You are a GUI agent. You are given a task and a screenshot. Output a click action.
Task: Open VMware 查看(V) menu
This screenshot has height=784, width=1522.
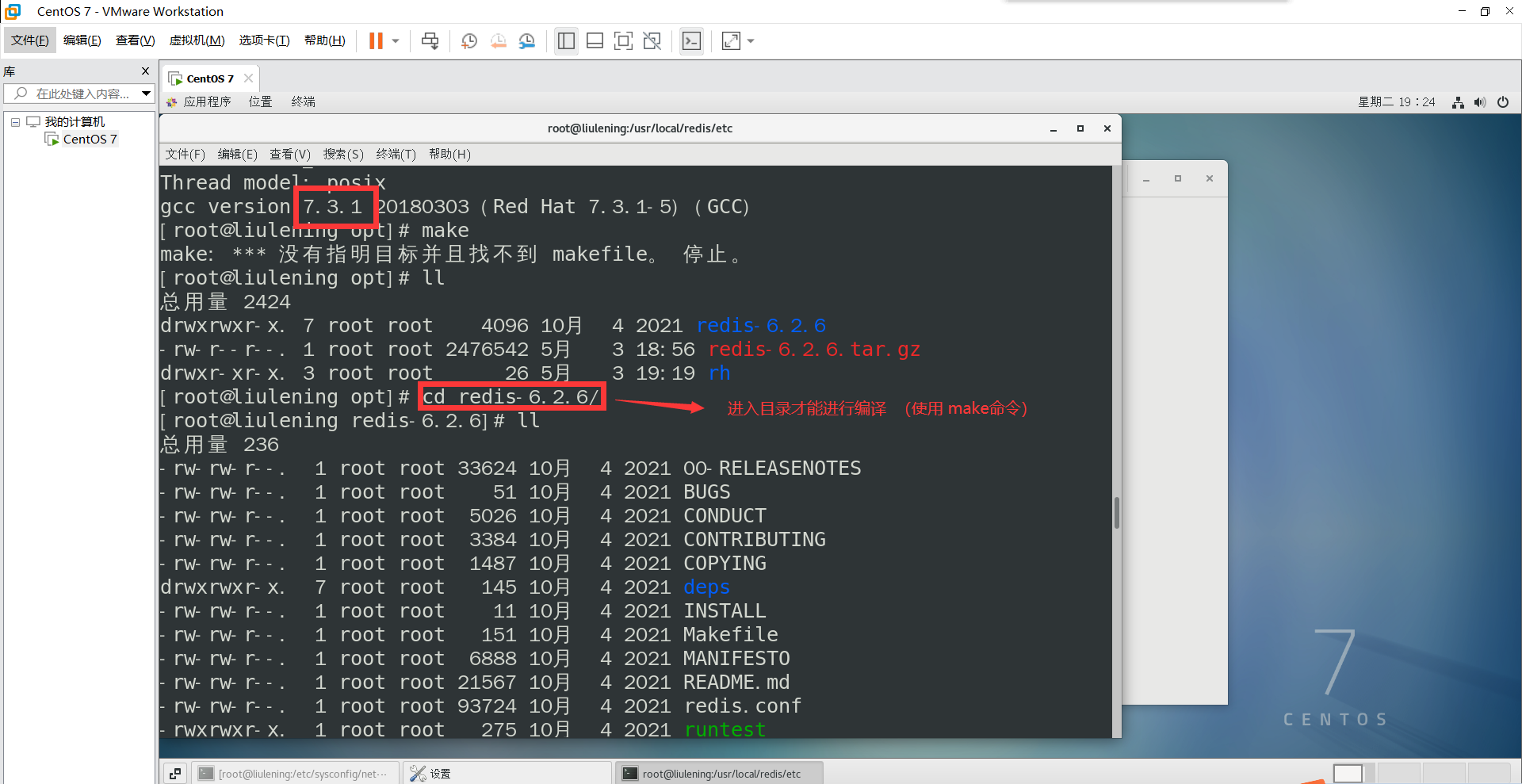coord(135,40)
